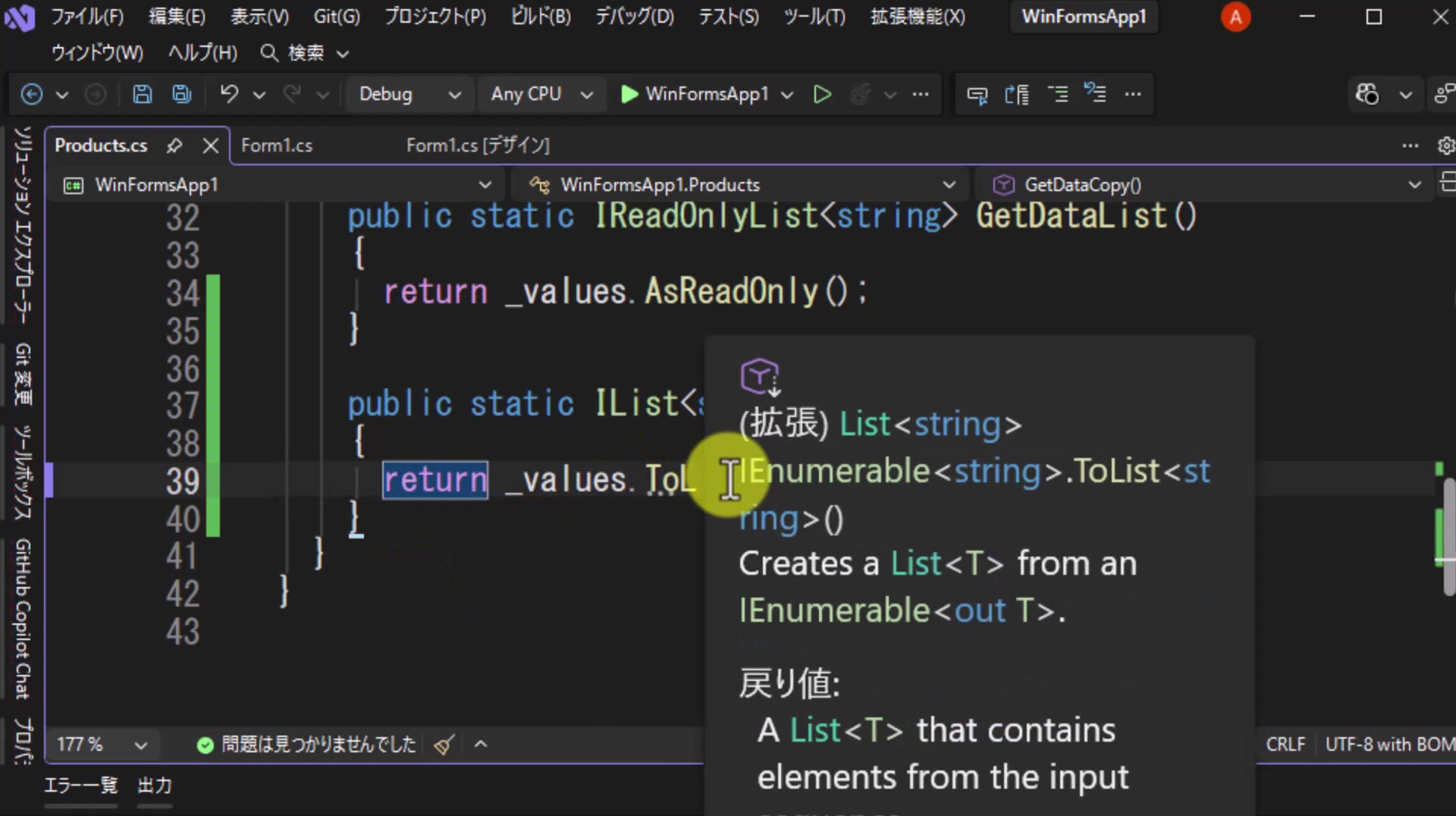Screen dimensions: 1456x816
Task: Click the UTF-8 with BOM encoding indicator
Action: click(x=1389, y=745)
